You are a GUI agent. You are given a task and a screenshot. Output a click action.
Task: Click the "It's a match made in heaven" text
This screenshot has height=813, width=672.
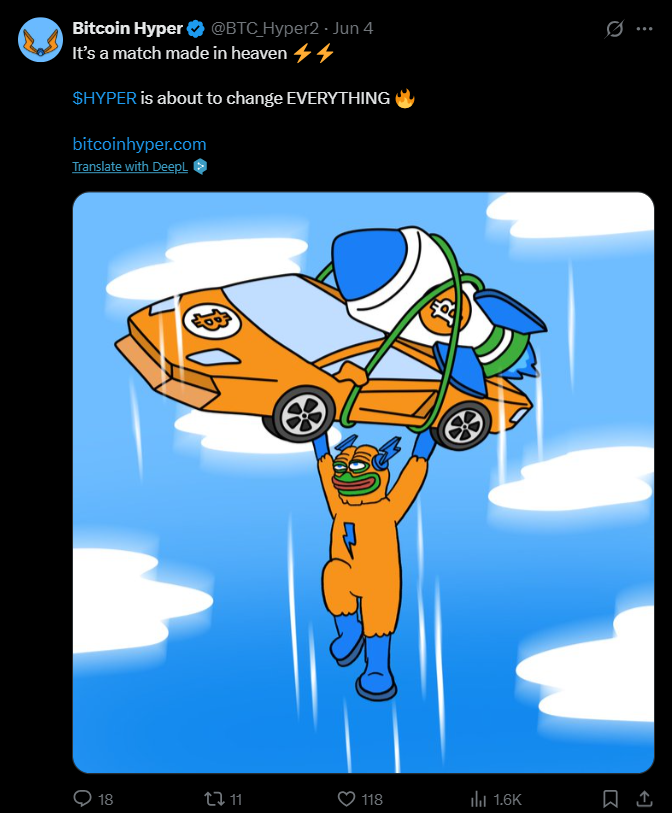(x=180, y=53)
